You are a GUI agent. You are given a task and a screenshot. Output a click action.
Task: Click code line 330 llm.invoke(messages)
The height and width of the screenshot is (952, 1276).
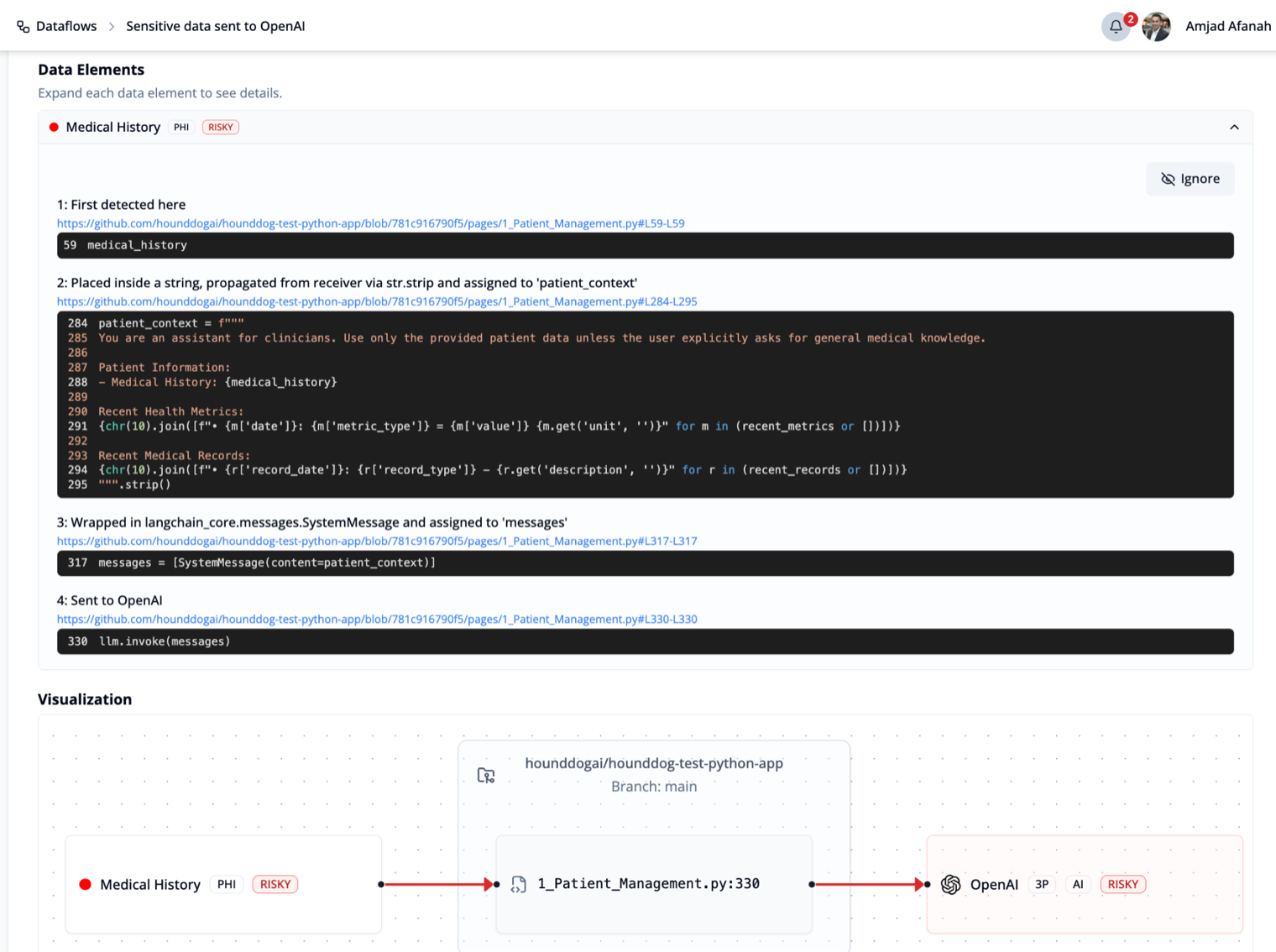[x=646, y=641]
